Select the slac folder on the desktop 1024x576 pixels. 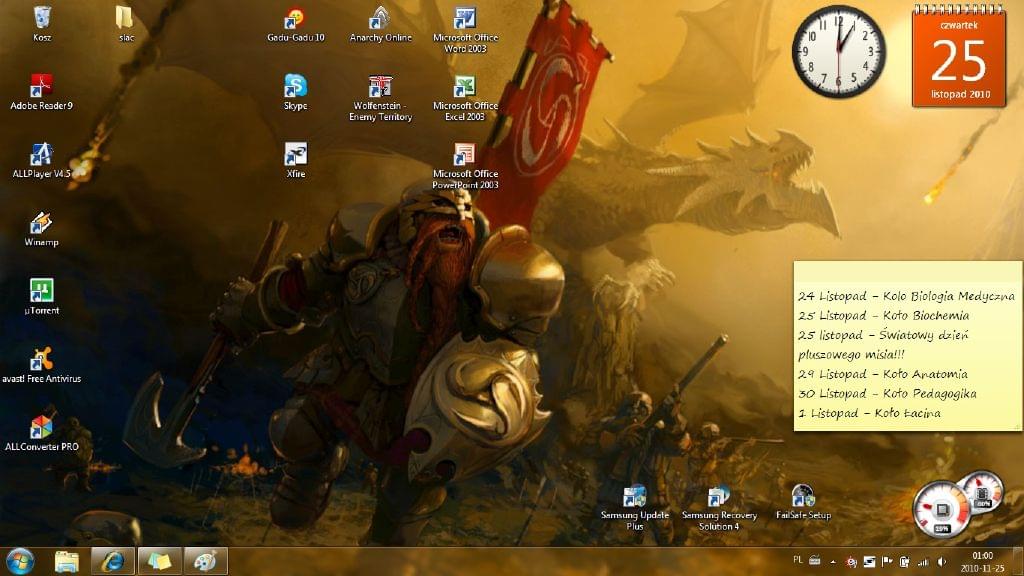[125, 24]
